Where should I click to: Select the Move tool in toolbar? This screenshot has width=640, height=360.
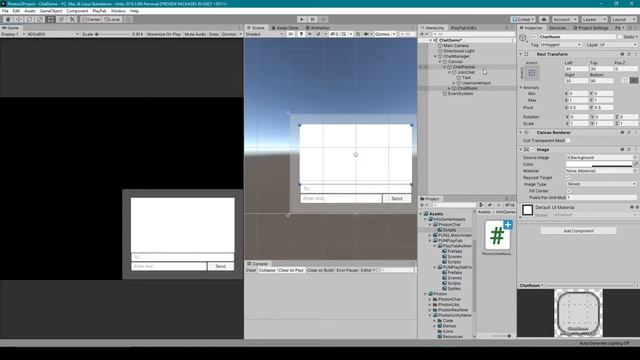[18, 19]
